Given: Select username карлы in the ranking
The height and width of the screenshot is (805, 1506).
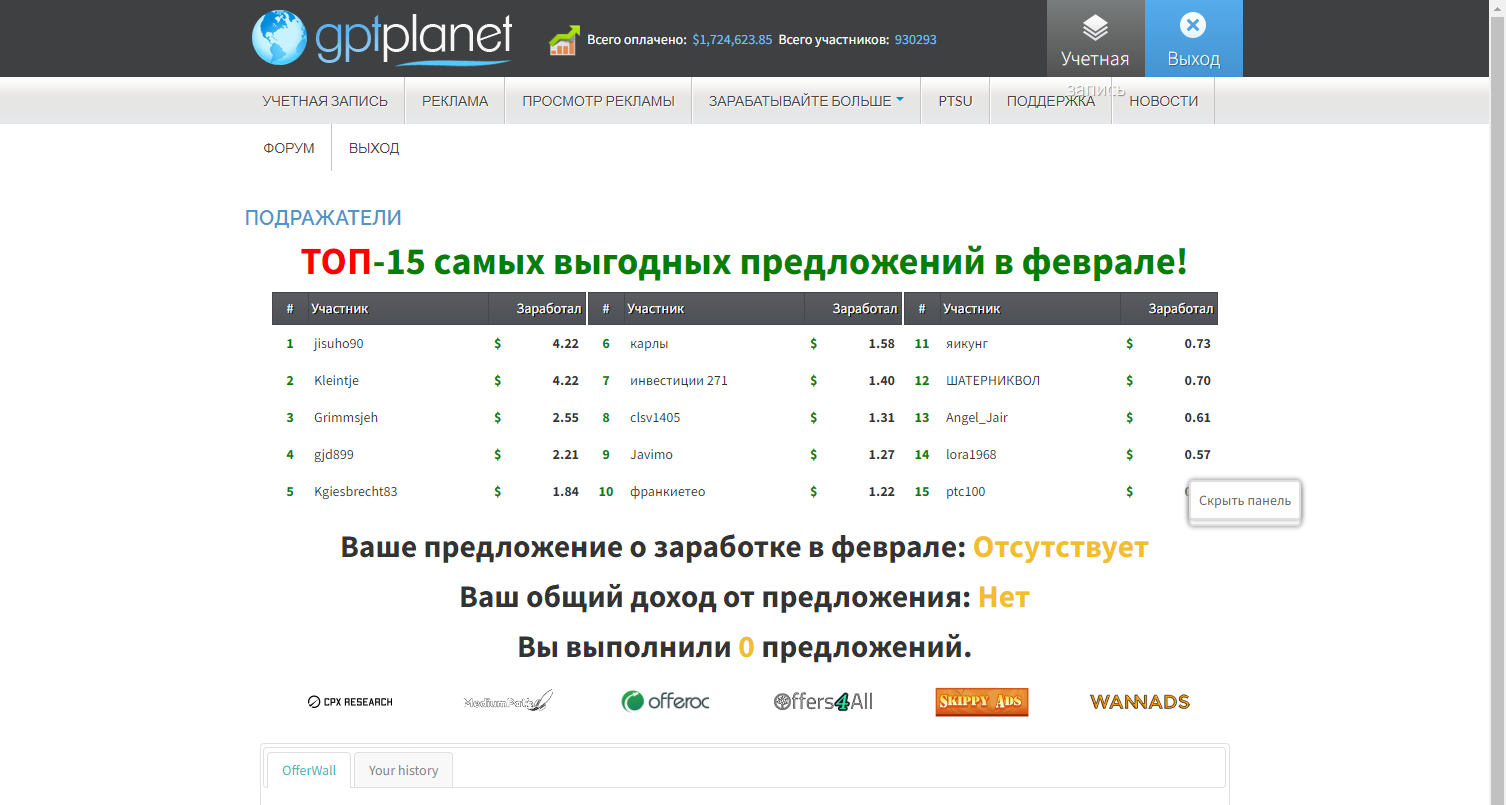Looking at the screenshot, I should click(x=649, y=344).
